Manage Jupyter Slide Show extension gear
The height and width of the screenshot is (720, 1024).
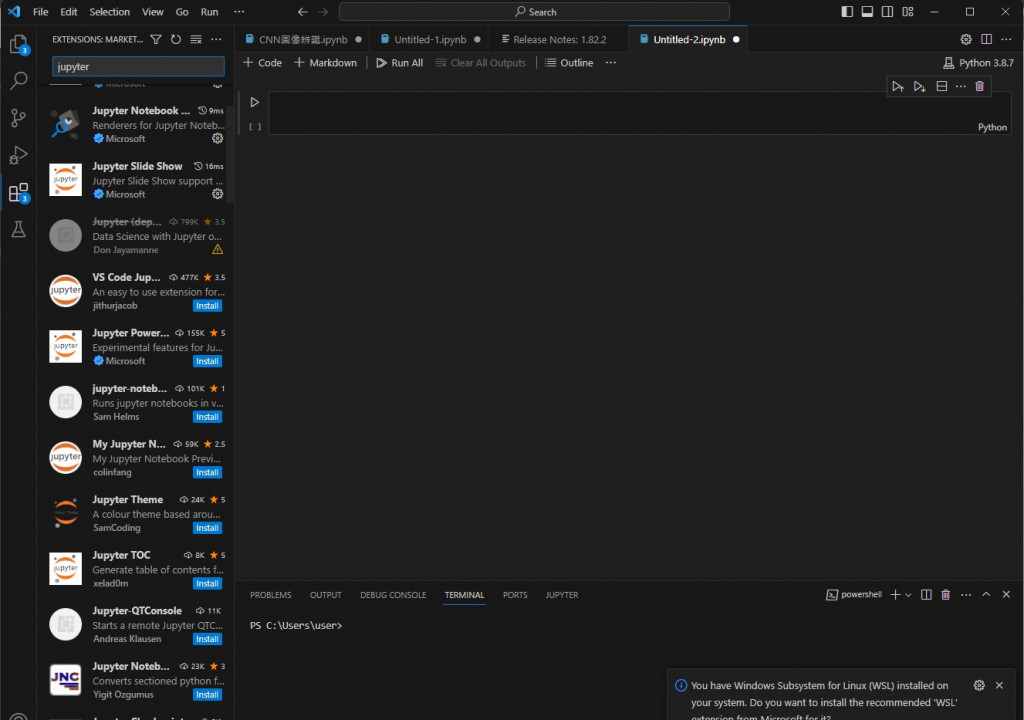tap(217, 194)
